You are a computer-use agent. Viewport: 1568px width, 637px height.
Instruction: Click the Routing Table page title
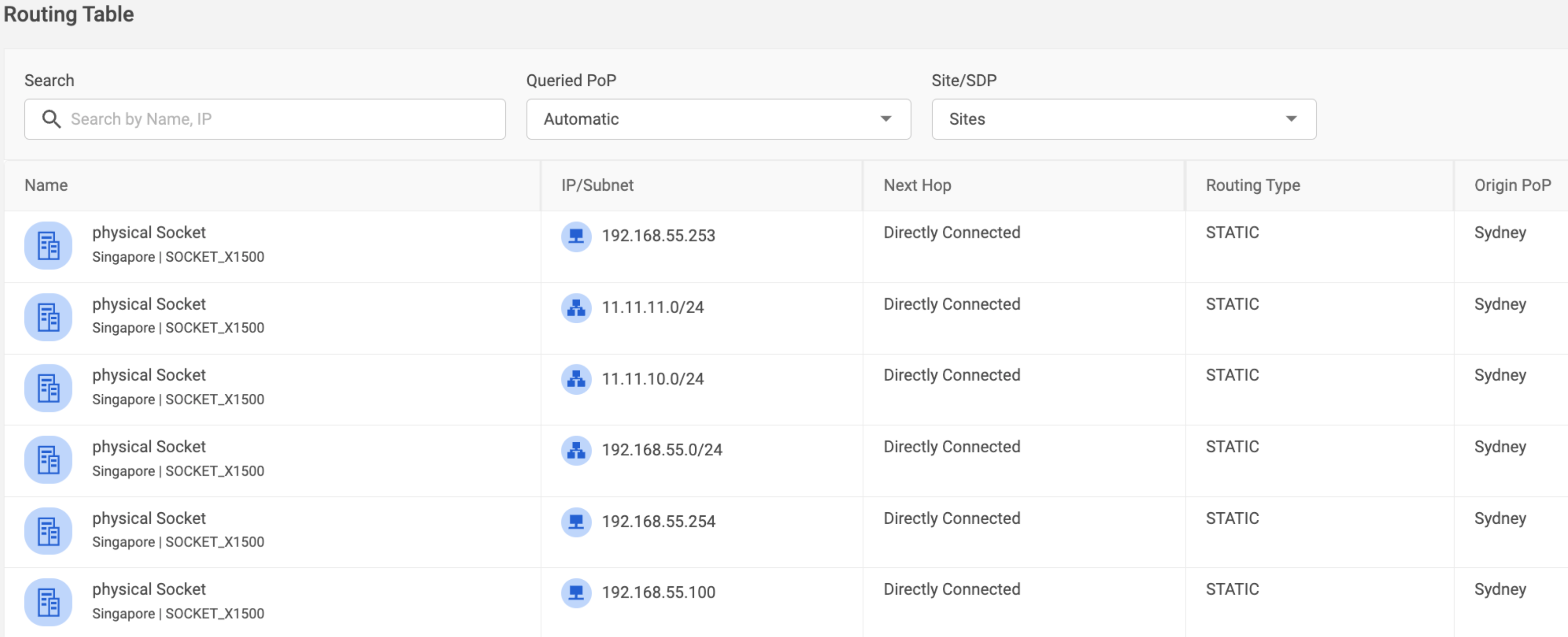(x=68, y=14)
